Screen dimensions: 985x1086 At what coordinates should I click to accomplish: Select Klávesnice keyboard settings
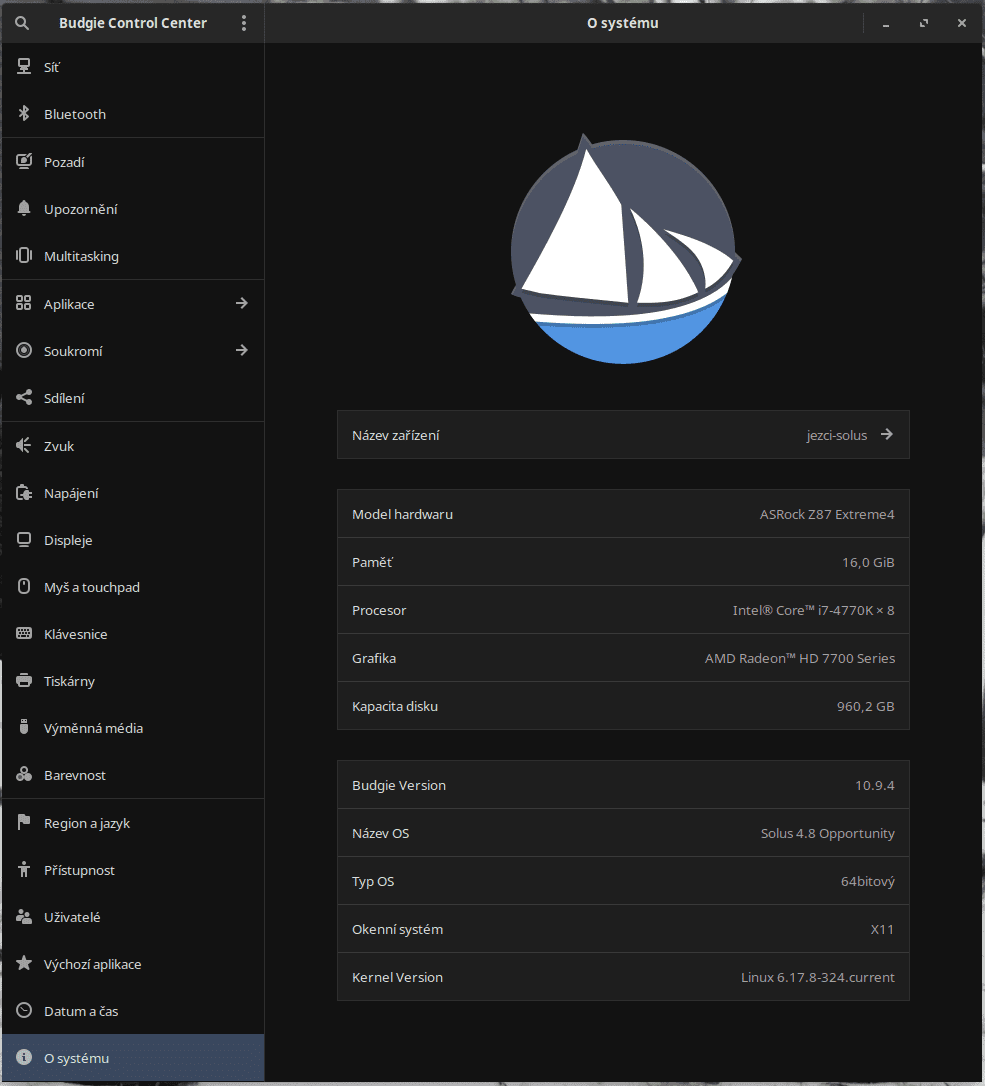tap(133, 634)
